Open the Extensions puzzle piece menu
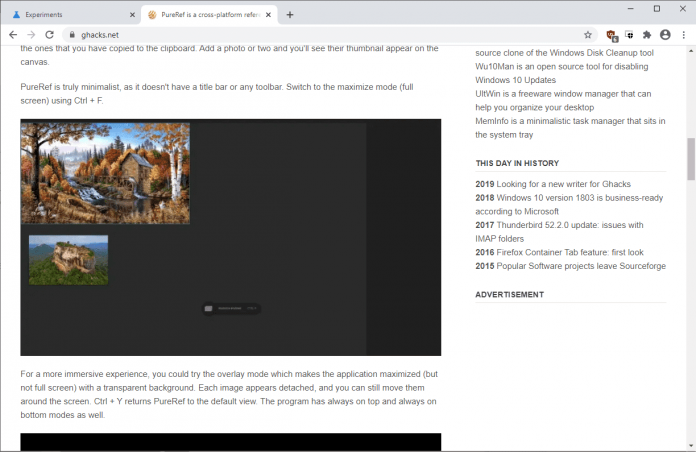 coord(647,34)
